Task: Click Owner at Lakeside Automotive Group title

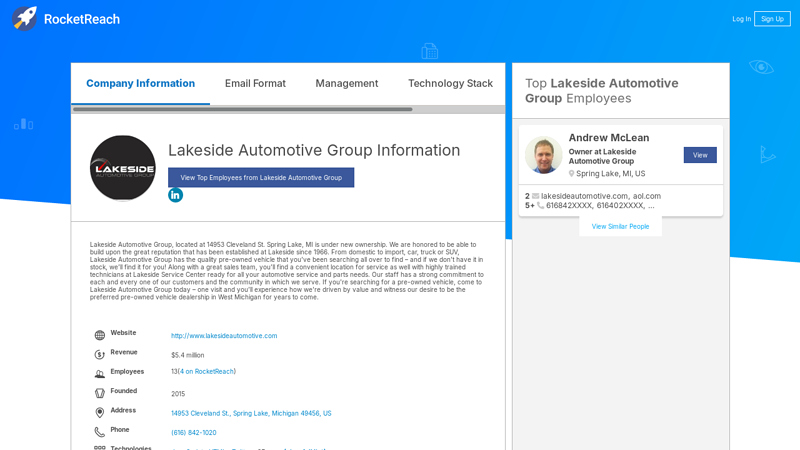Action: [603, 157]
